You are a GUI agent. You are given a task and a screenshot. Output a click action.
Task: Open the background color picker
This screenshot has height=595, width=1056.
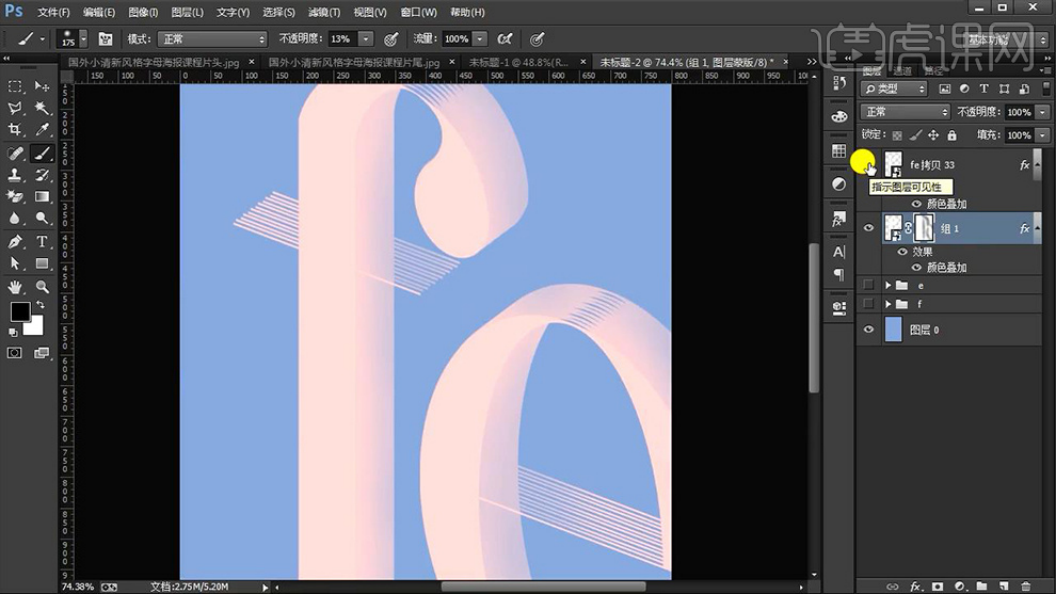34,327
